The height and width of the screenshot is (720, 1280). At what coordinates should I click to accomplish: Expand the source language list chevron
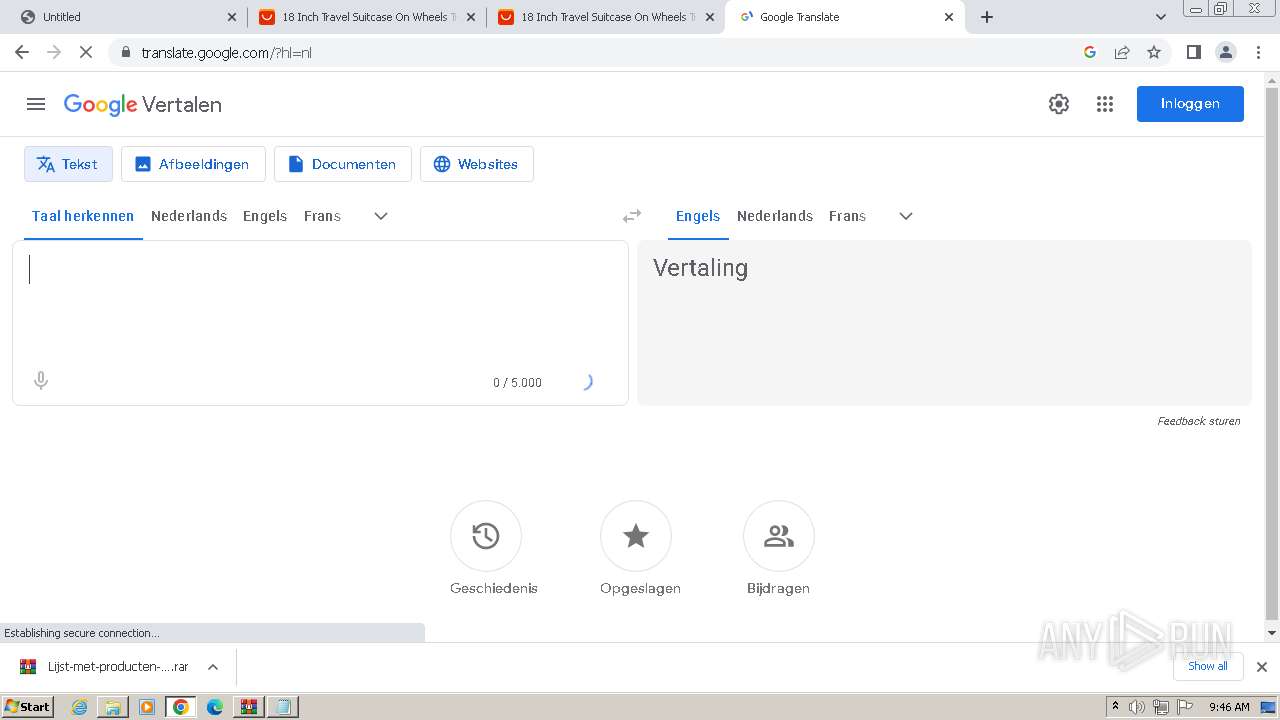[381, 216]
